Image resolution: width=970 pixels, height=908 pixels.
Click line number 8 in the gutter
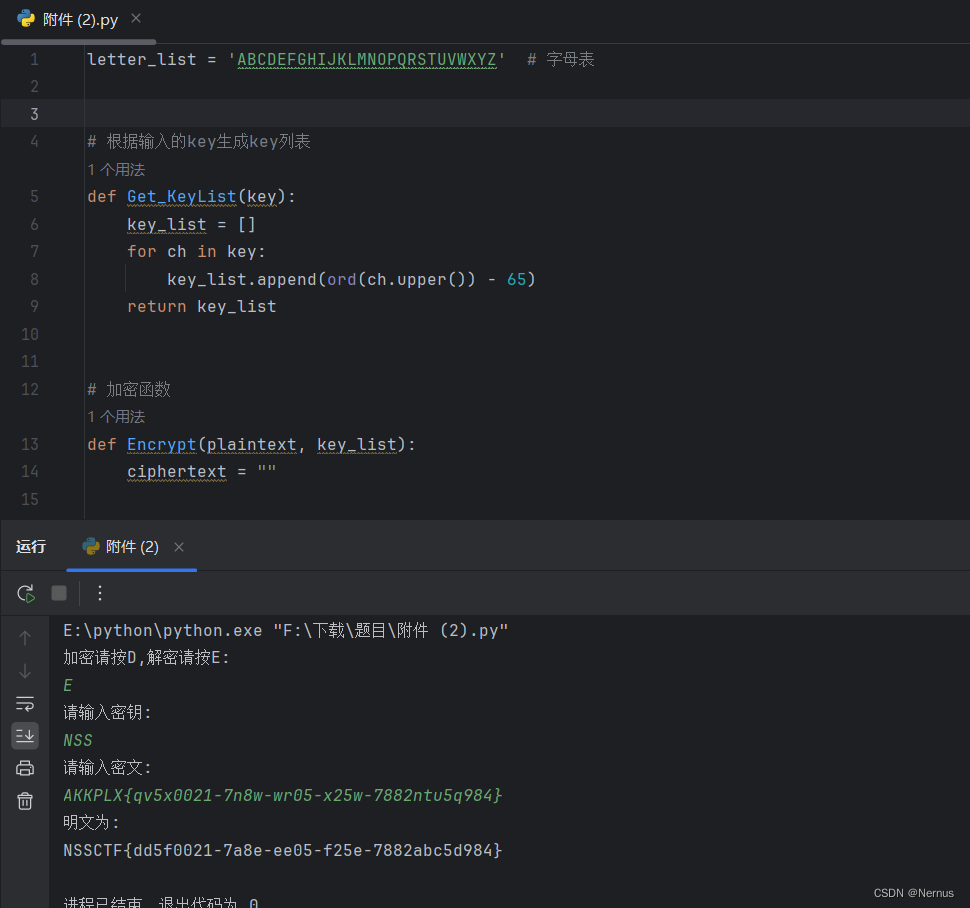pyautogui.click(x=34, y=279)
